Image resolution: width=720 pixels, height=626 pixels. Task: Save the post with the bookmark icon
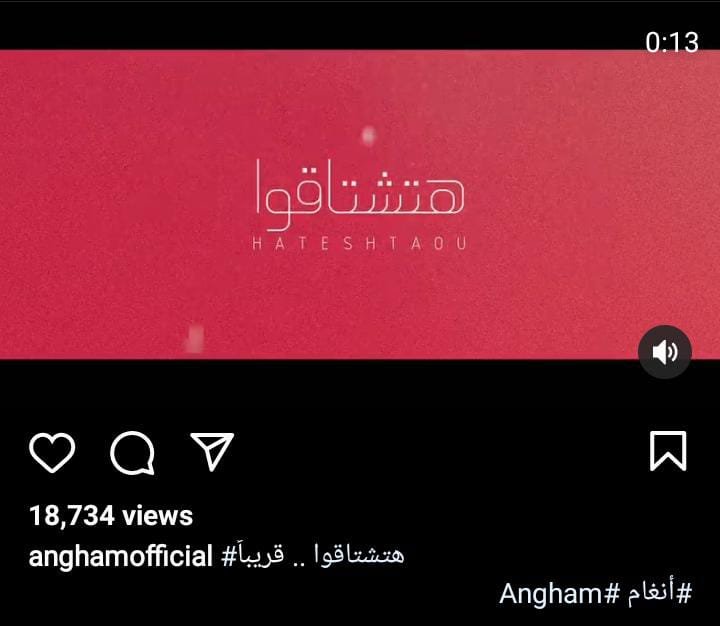pos(668,451)
